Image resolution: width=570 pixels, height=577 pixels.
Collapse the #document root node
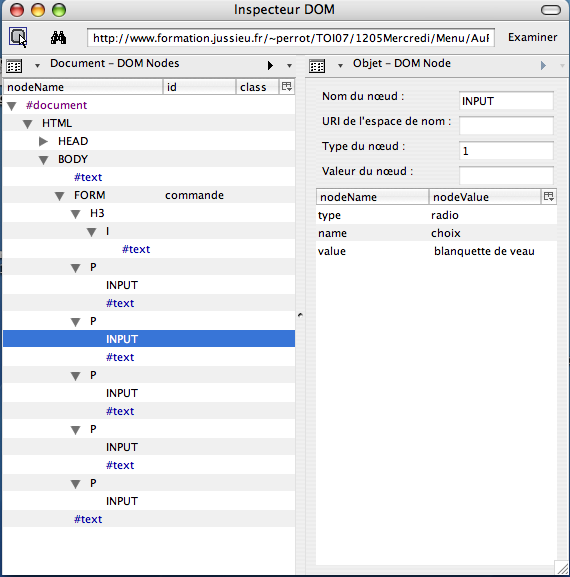(x=12, y=106)
